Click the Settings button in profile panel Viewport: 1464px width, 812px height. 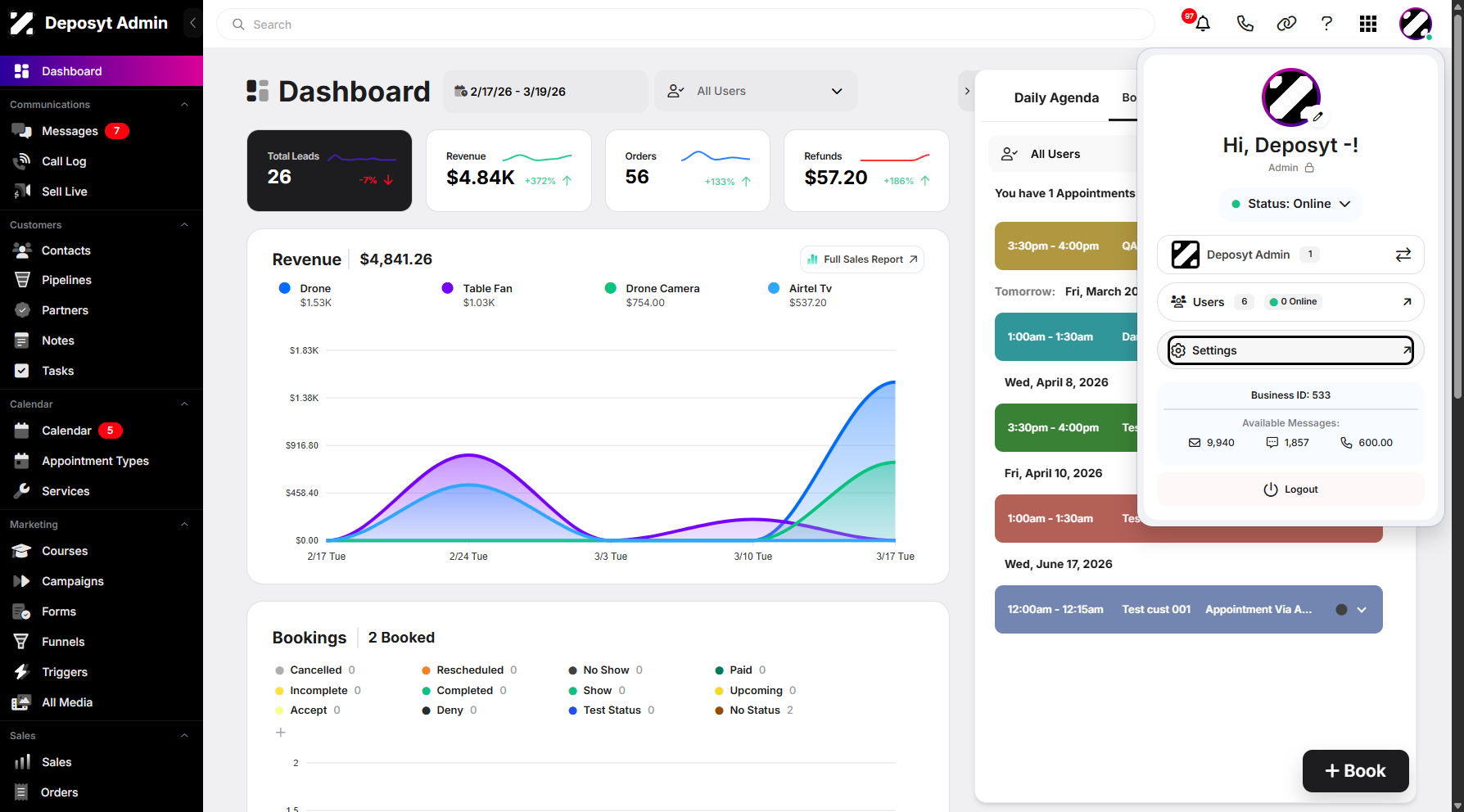point(1290,350)
